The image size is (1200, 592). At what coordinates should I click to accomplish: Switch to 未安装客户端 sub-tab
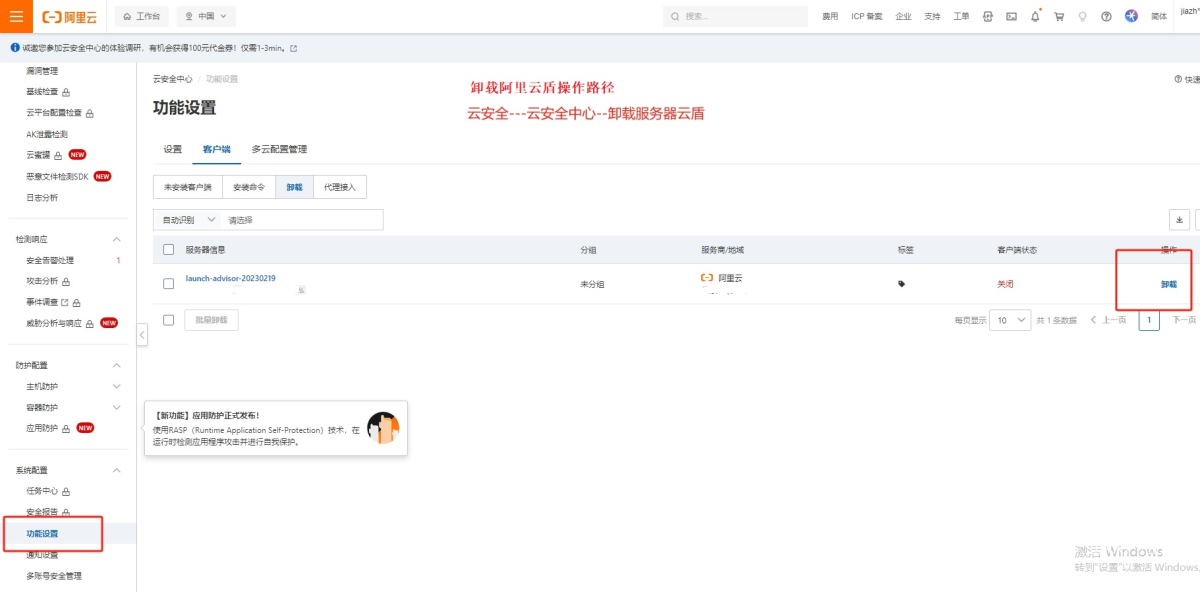(188, 187)
